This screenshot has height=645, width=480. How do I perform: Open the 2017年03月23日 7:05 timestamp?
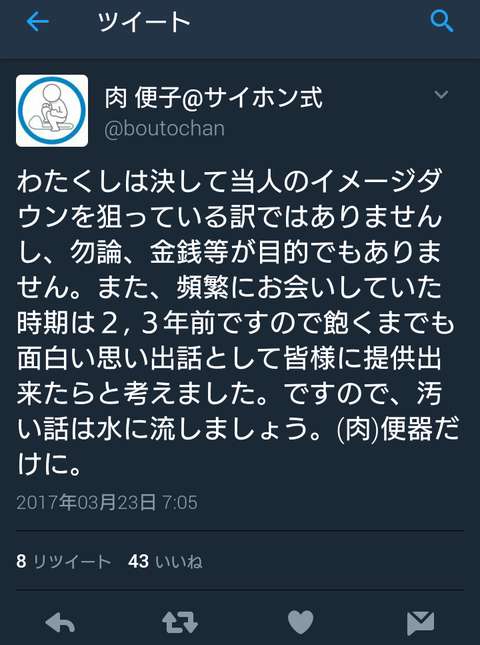107,502
